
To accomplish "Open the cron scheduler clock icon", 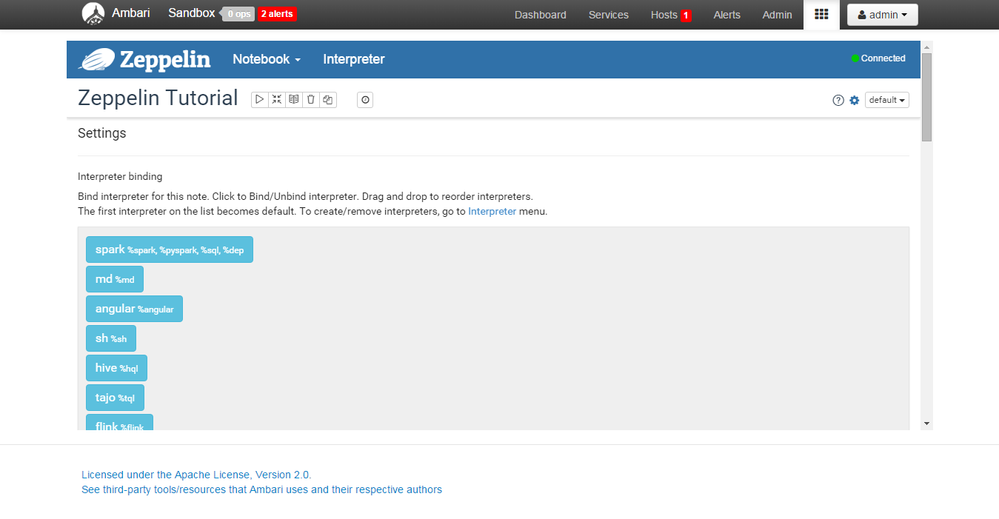I will click(x=365, y=99).
